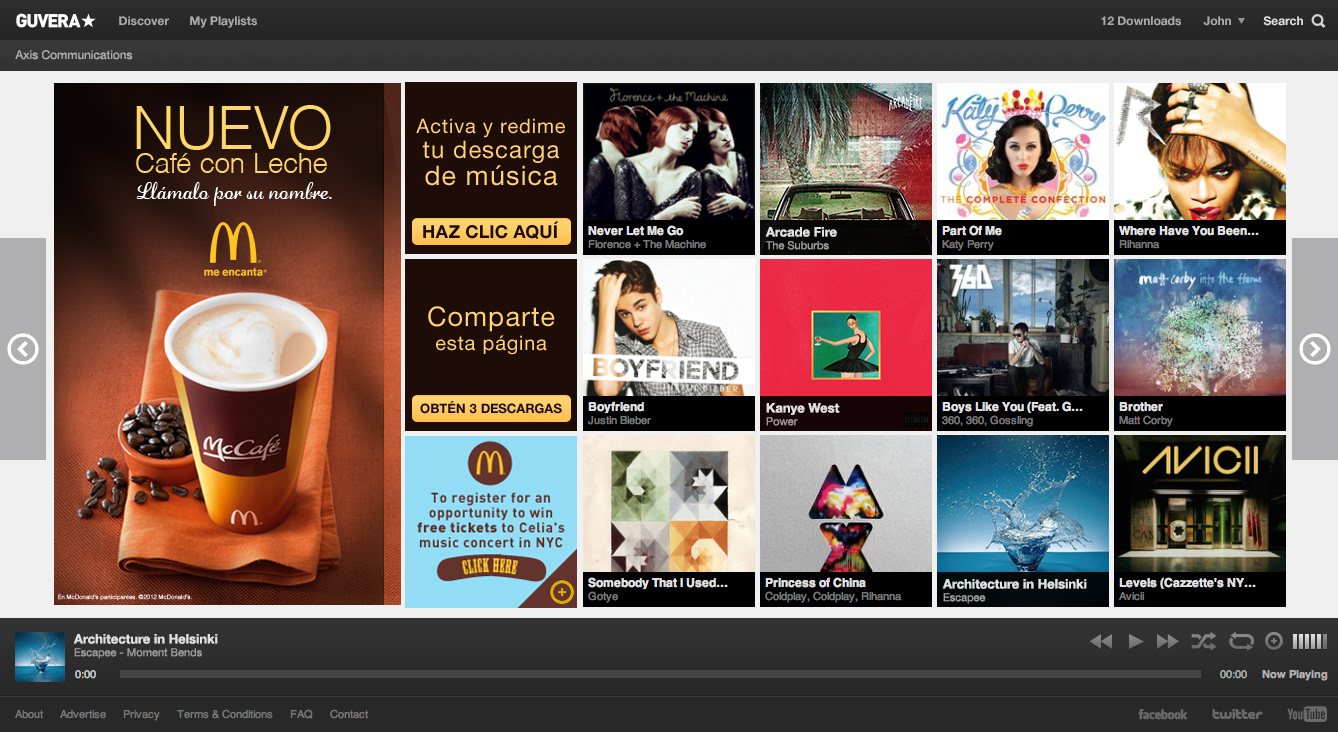This screenshot has width=1338, height=732.
Task: Click The Suburbs album subtitle
Action: coord(797,246)
